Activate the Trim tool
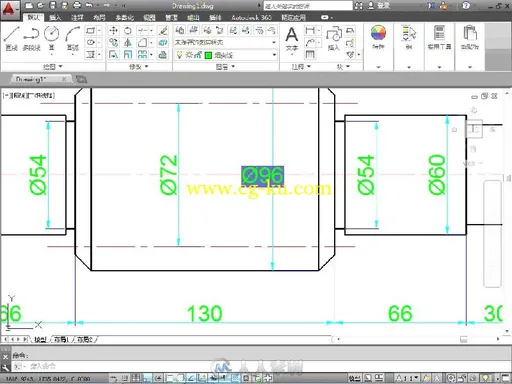Screen dimensions: 512x384 pos(142,31)
